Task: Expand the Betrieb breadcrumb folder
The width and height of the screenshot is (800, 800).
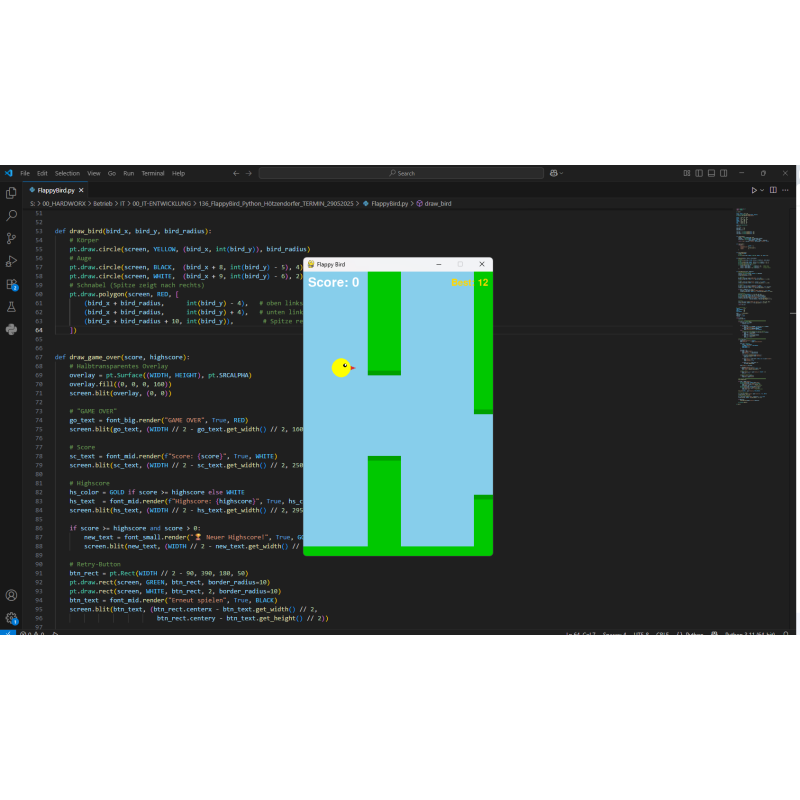Action: (x=103, y=204)
